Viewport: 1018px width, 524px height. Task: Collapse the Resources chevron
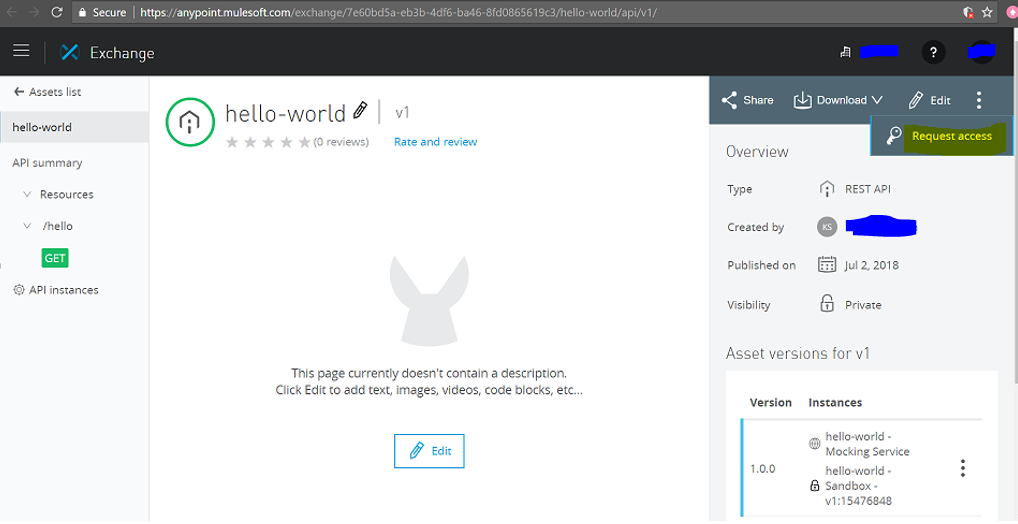pos(27,194)
